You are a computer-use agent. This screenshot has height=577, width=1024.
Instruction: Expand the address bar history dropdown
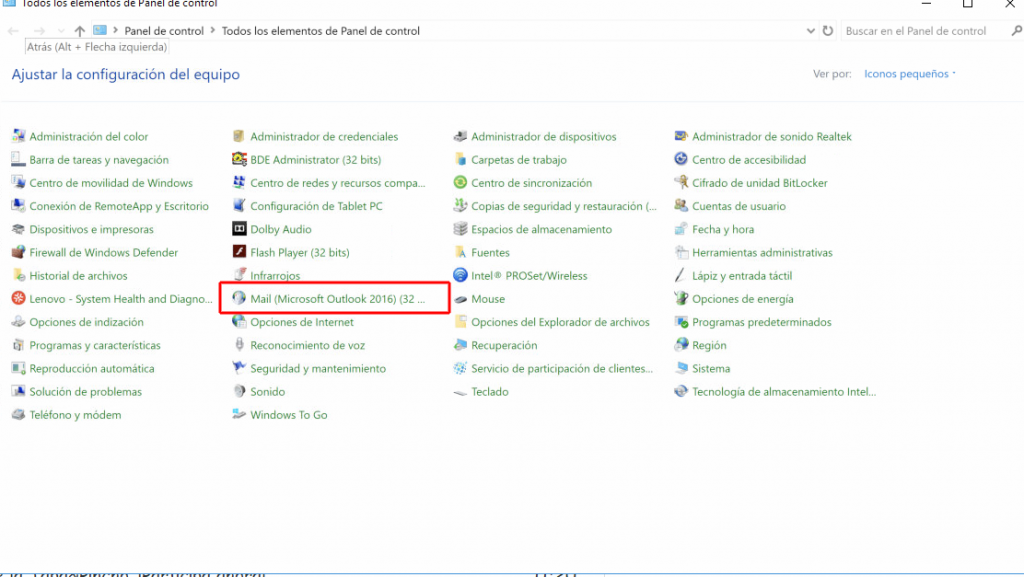[810, 31]
